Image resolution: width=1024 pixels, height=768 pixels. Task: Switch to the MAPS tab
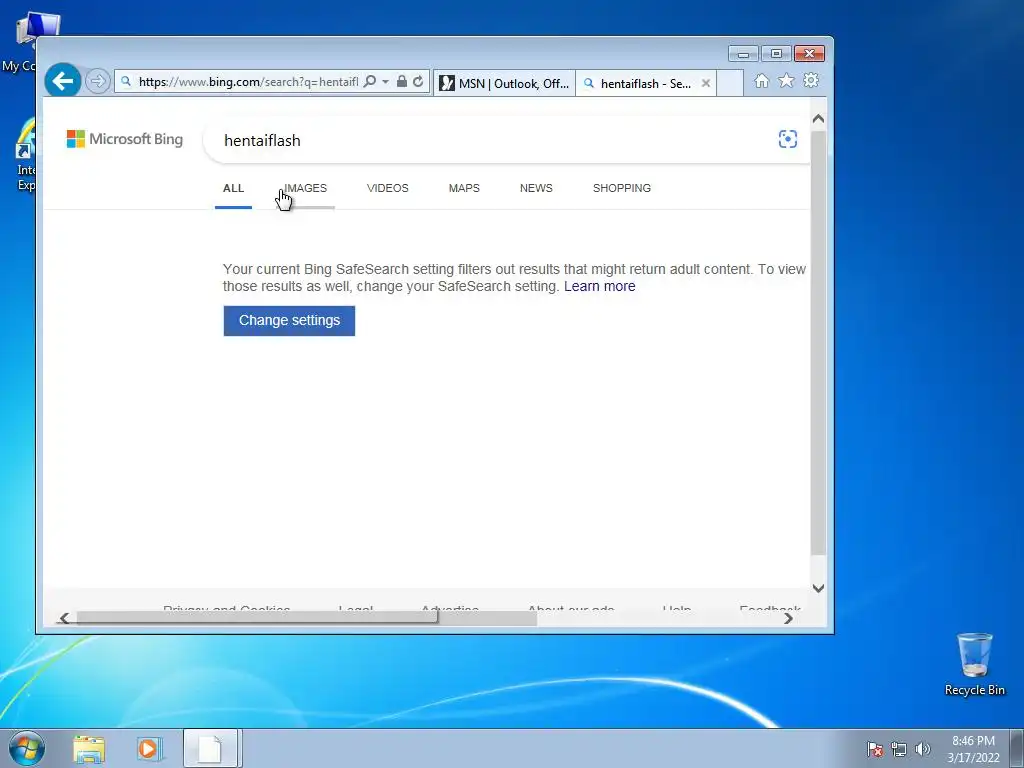click(x=464, y=188)
